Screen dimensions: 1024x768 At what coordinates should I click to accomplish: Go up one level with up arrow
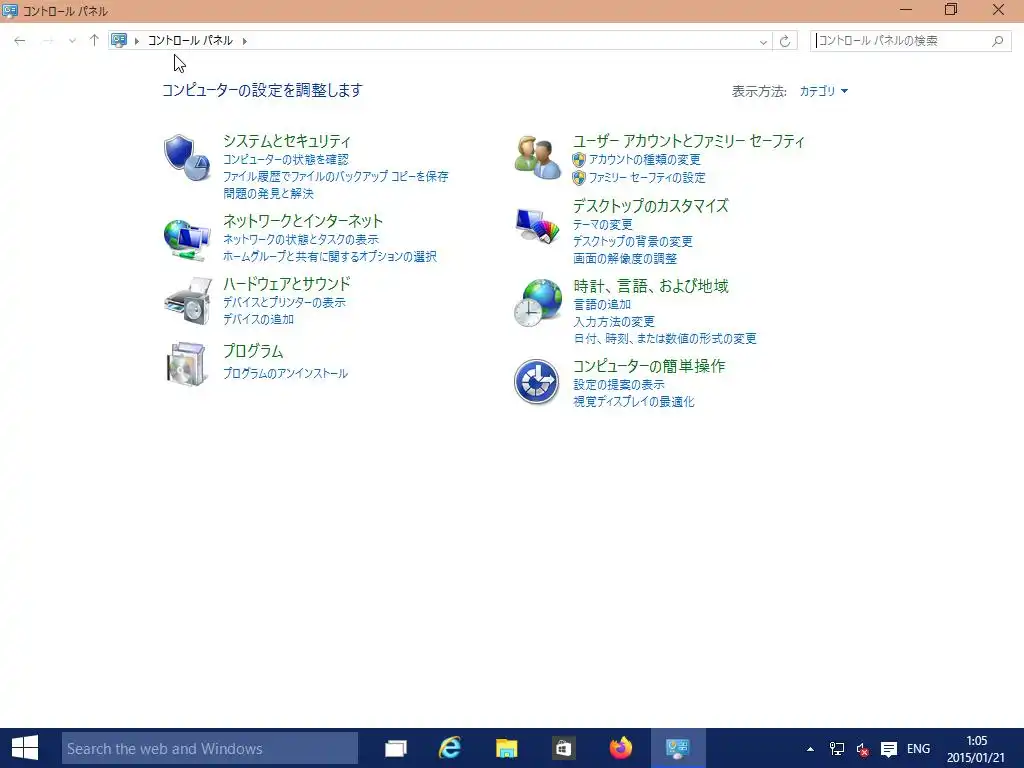[94, 40]
